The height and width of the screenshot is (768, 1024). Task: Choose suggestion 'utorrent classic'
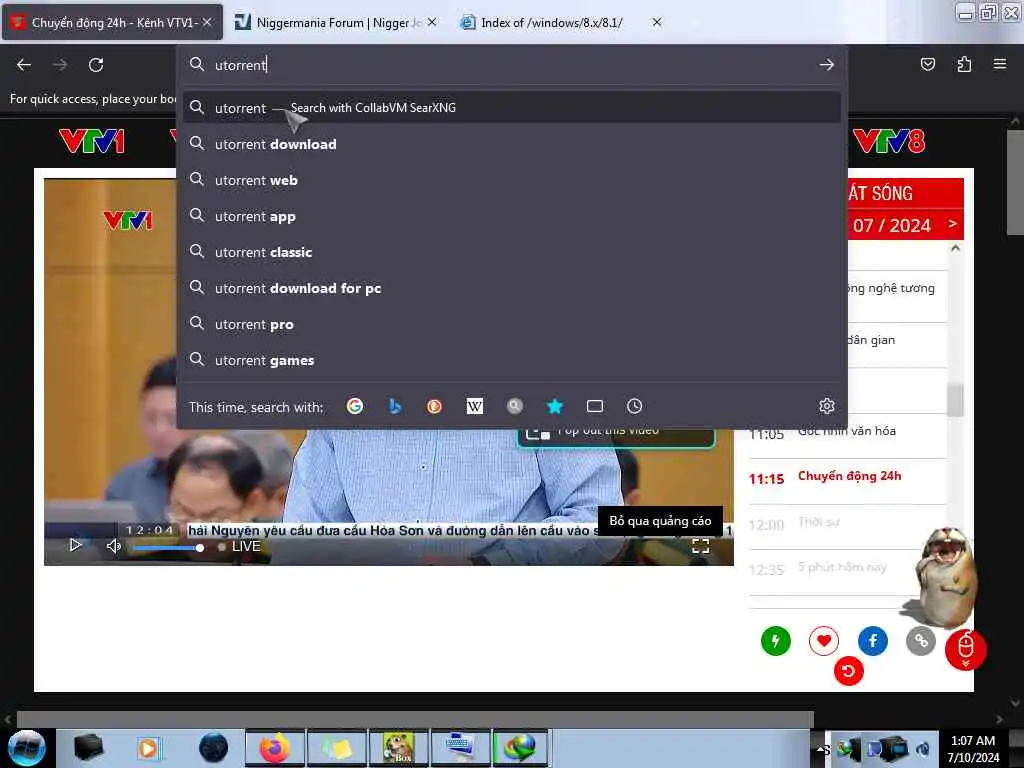[x=511, y=251]
